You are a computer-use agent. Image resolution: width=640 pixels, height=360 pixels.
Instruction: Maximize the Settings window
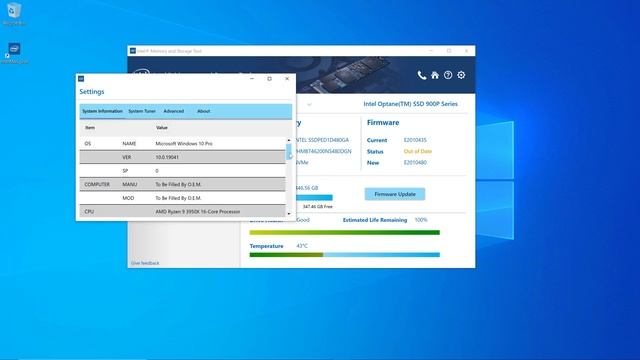[269, 79]
